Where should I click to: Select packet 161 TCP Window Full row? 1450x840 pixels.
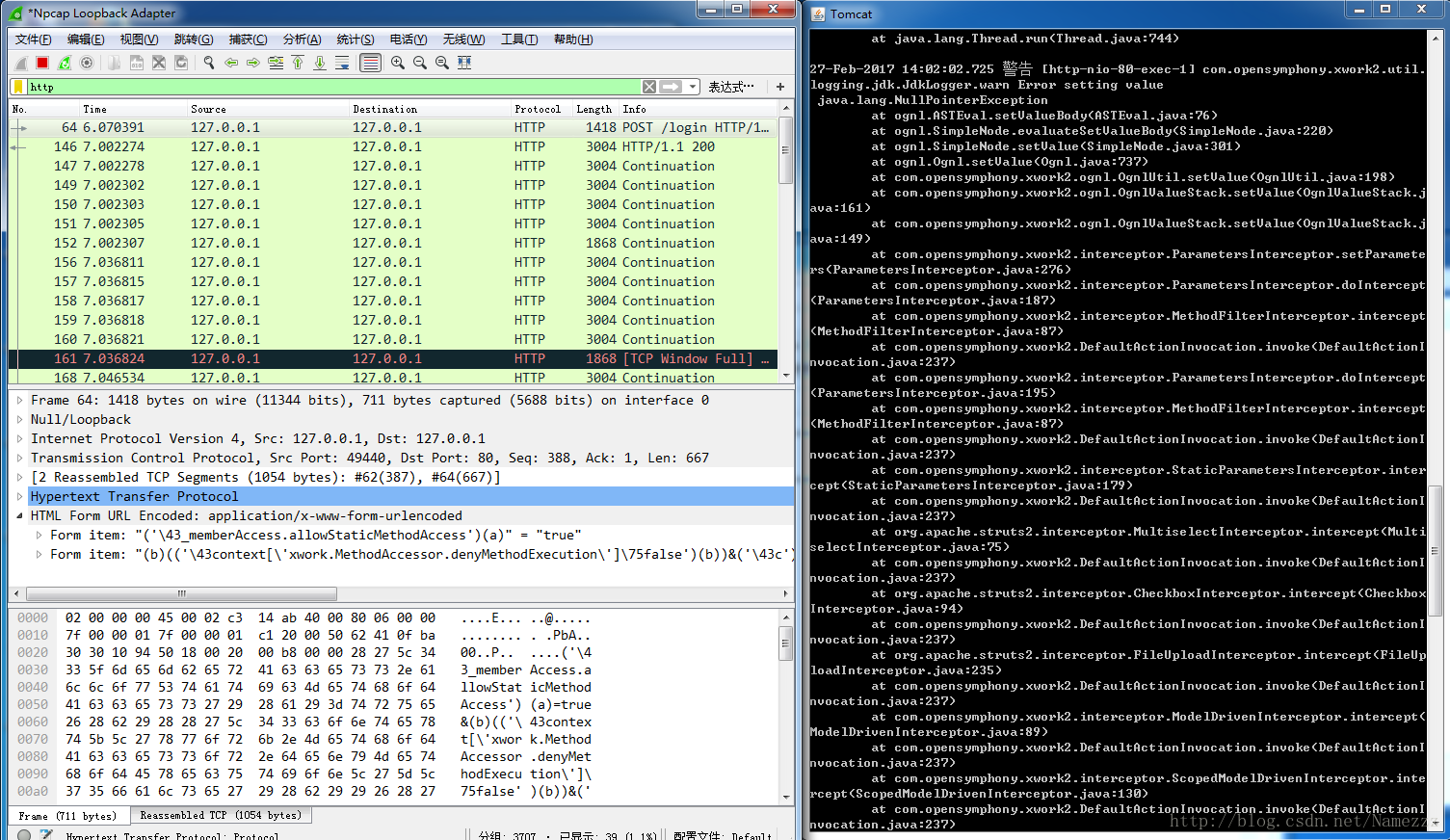click(x=392, y=358)
